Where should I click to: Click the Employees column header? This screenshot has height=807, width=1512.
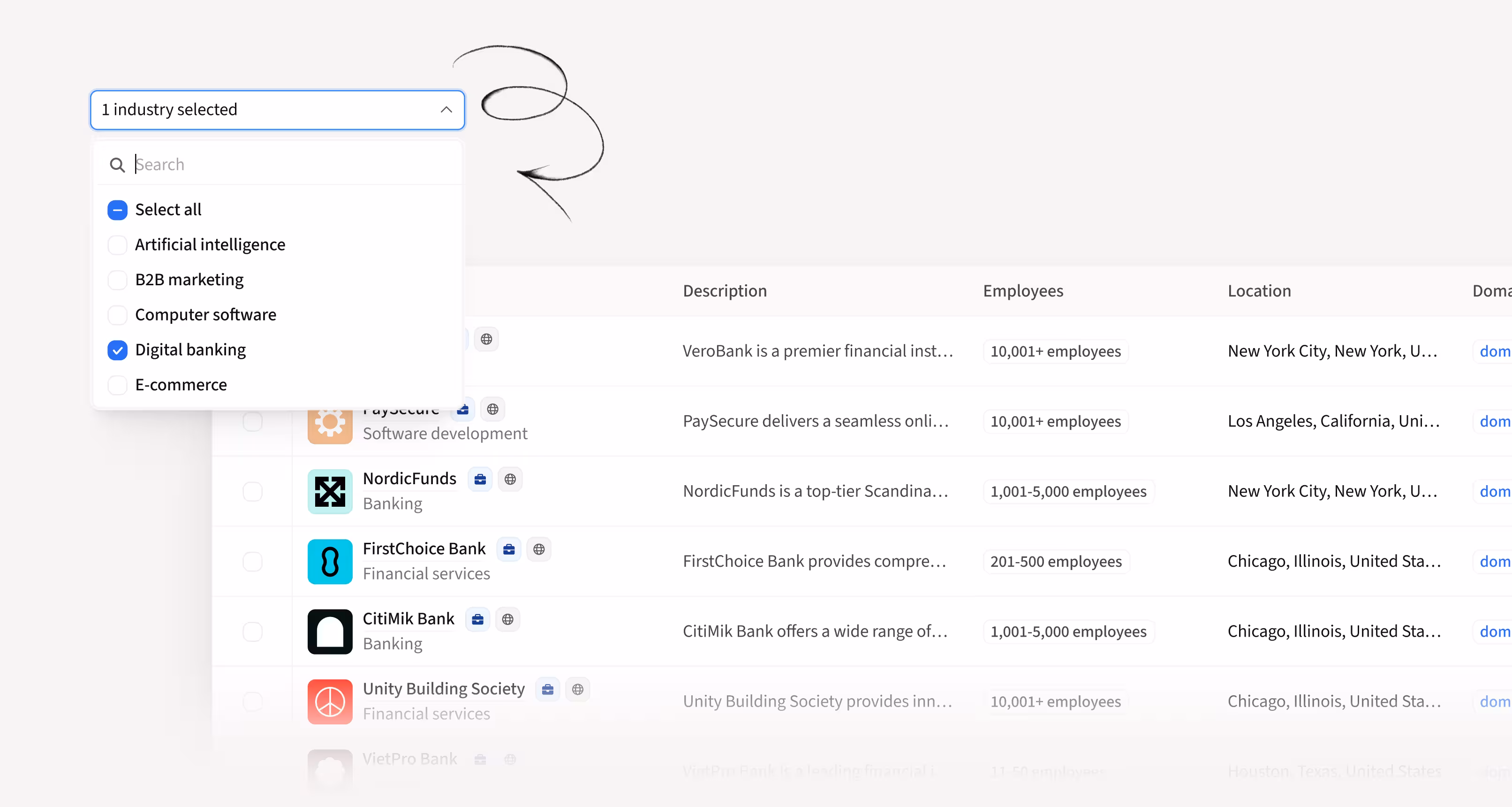[x=1022, y=291]
